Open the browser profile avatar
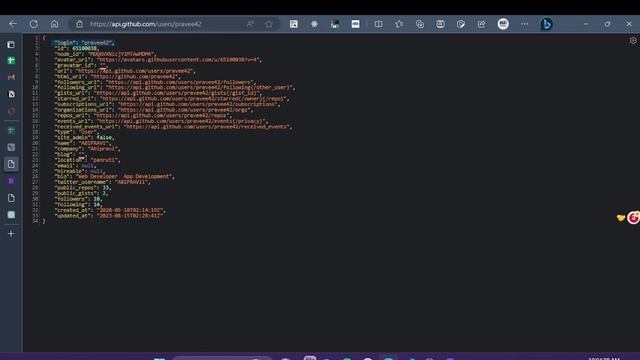The width and height of the screenshot is (640, 360). click(503, 24)
